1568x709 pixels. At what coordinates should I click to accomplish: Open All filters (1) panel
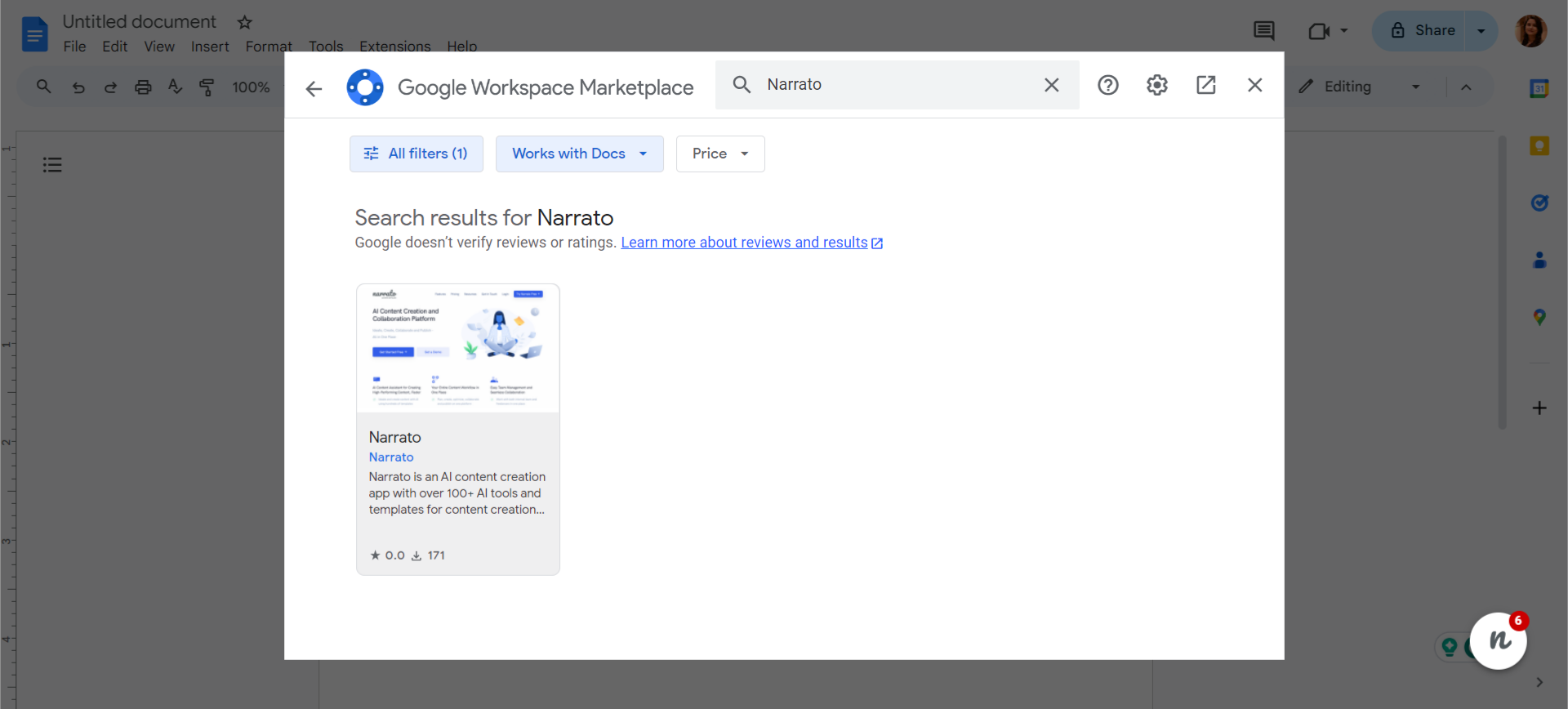(x=416, y=154)
